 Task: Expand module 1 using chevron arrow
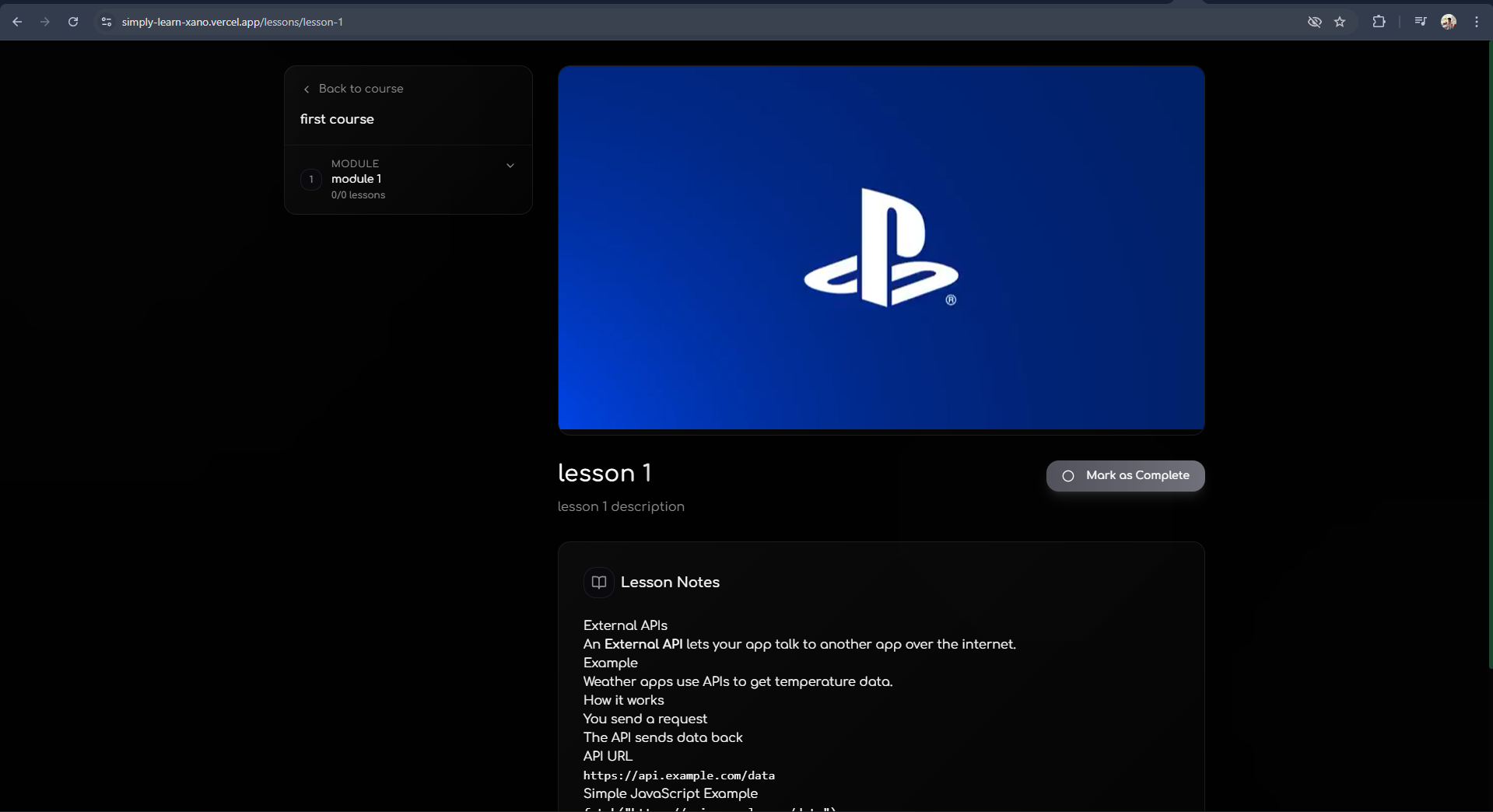(510, 166)
